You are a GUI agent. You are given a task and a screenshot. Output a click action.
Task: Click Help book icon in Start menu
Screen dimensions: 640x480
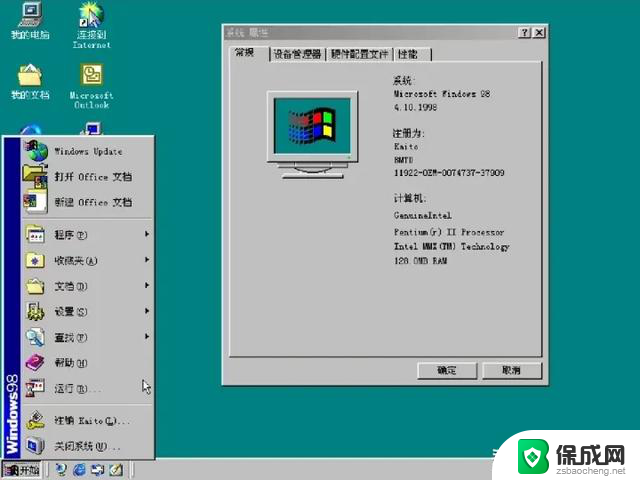36,362
